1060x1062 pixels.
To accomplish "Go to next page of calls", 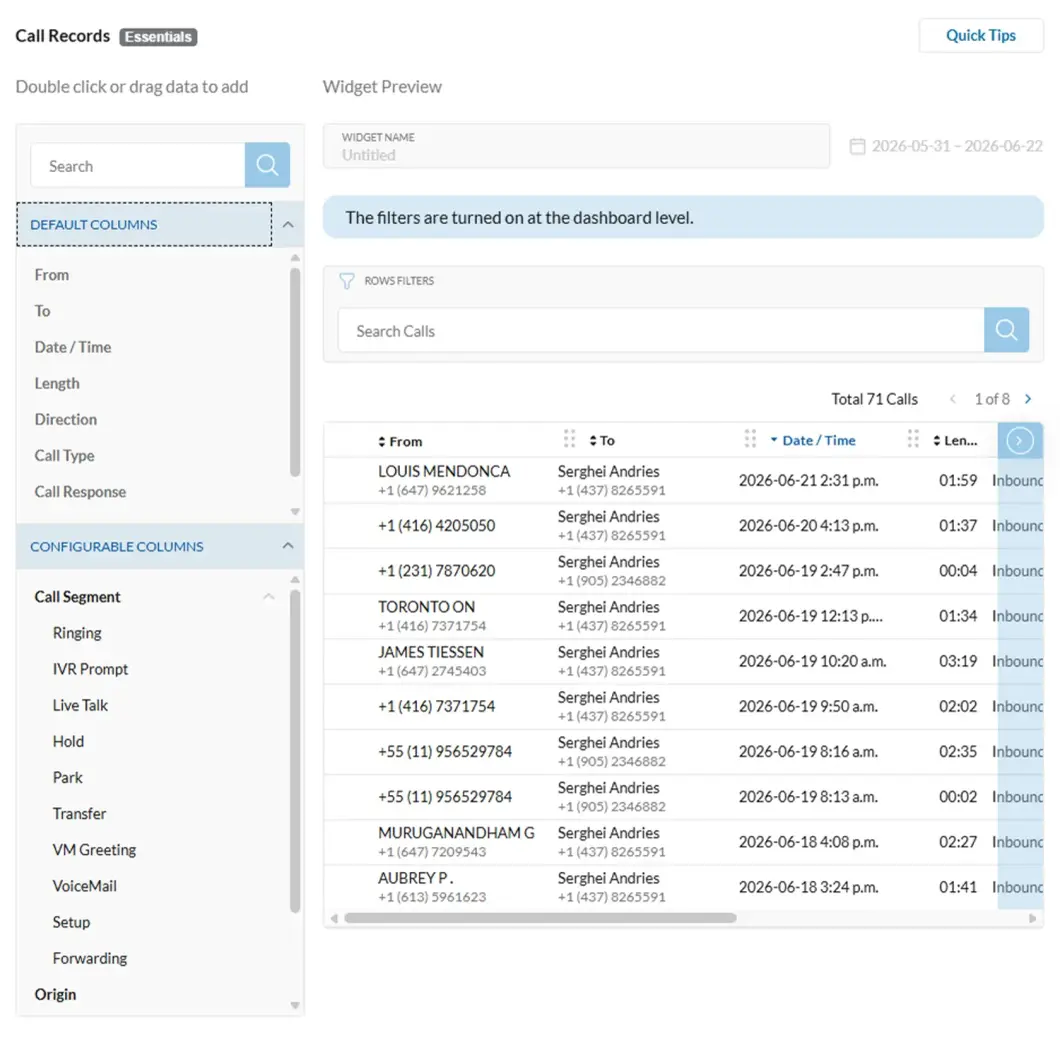I will [x=1027, y=399].
